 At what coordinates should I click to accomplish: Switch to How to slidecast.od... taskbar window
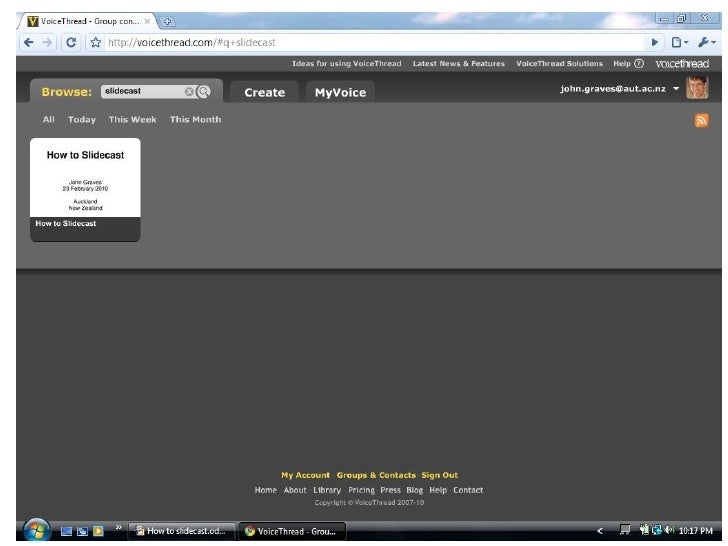point(181,531)
